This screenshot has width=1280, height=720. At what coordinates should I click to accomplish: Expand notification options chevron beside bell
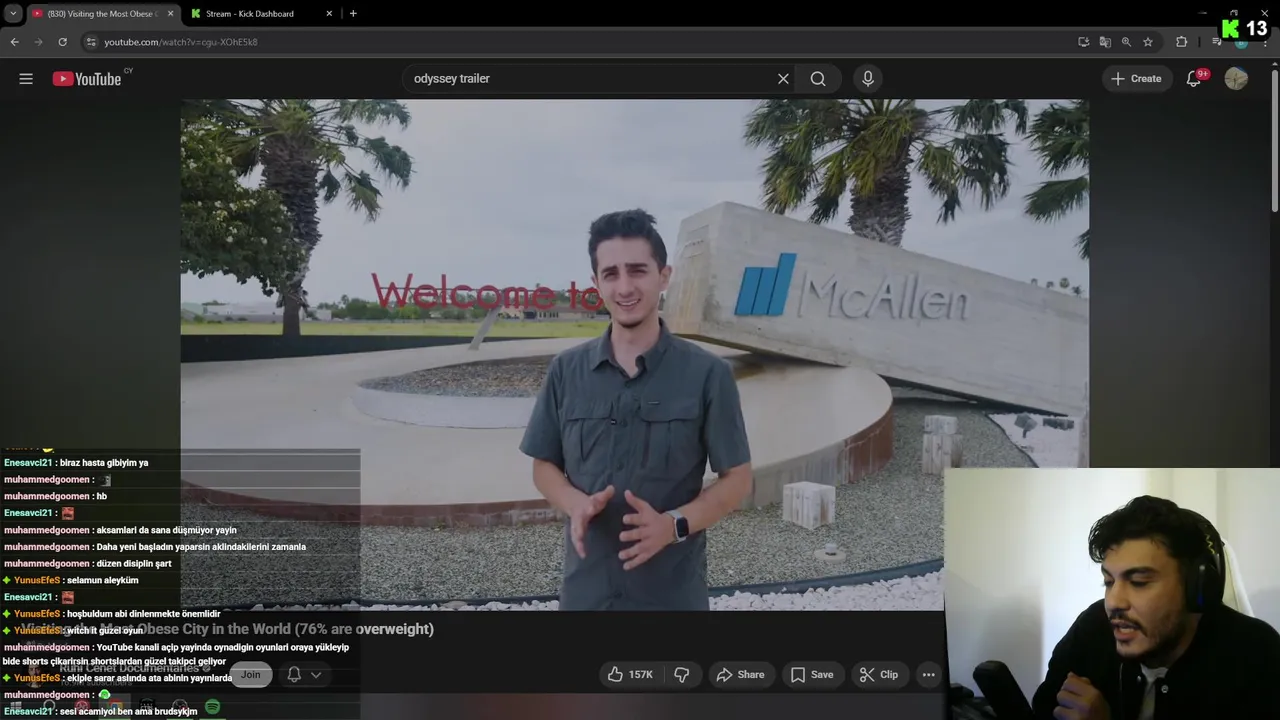pos(316,675)
